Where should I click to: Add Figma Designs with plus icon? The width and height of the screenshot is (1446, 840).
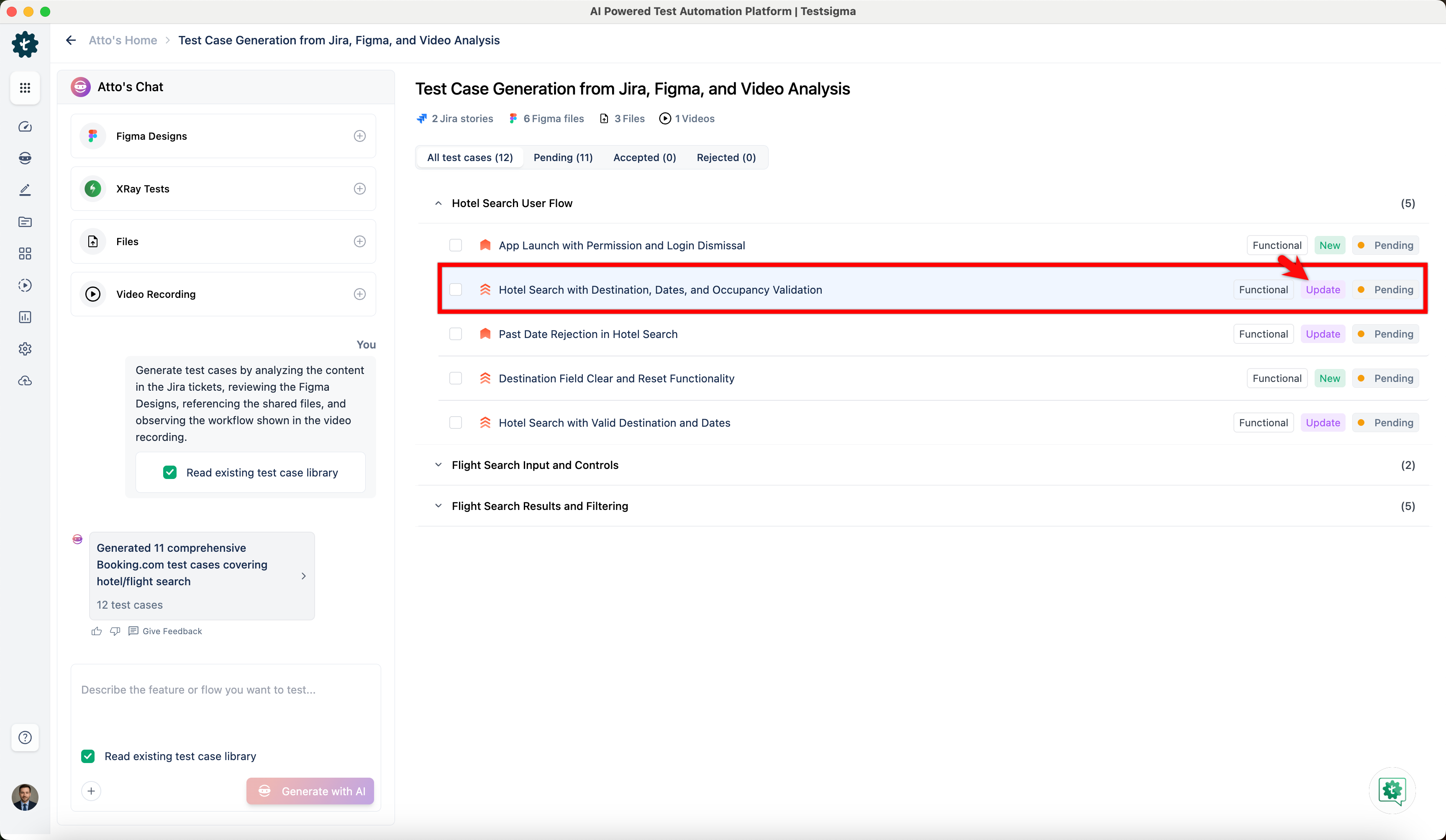[x=360, y=136]
